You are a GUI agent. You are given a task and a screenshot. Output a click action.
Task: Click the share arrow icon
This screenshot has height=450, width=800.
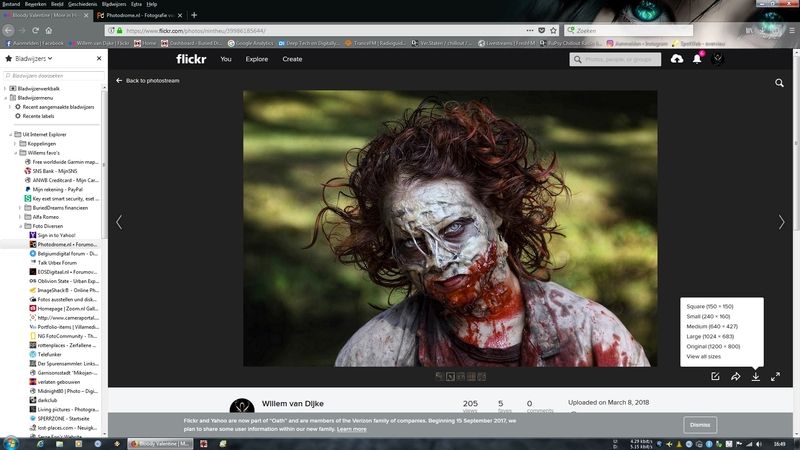pos(735,377)
